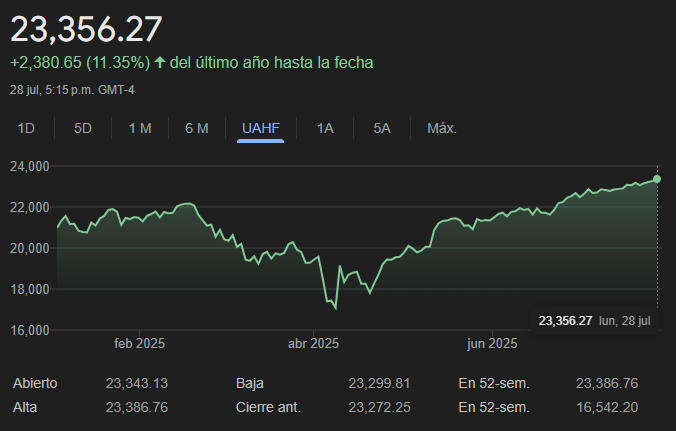Click the +2,380.65 (11.35%) change text
Screen dimensions: 676x431
tap(80, 62)
